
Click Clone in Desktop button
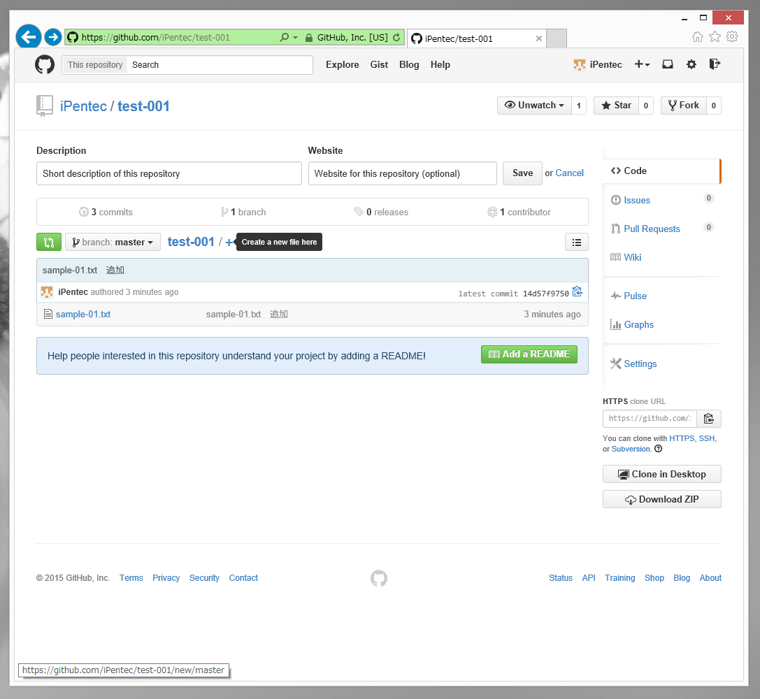[662, 474]
